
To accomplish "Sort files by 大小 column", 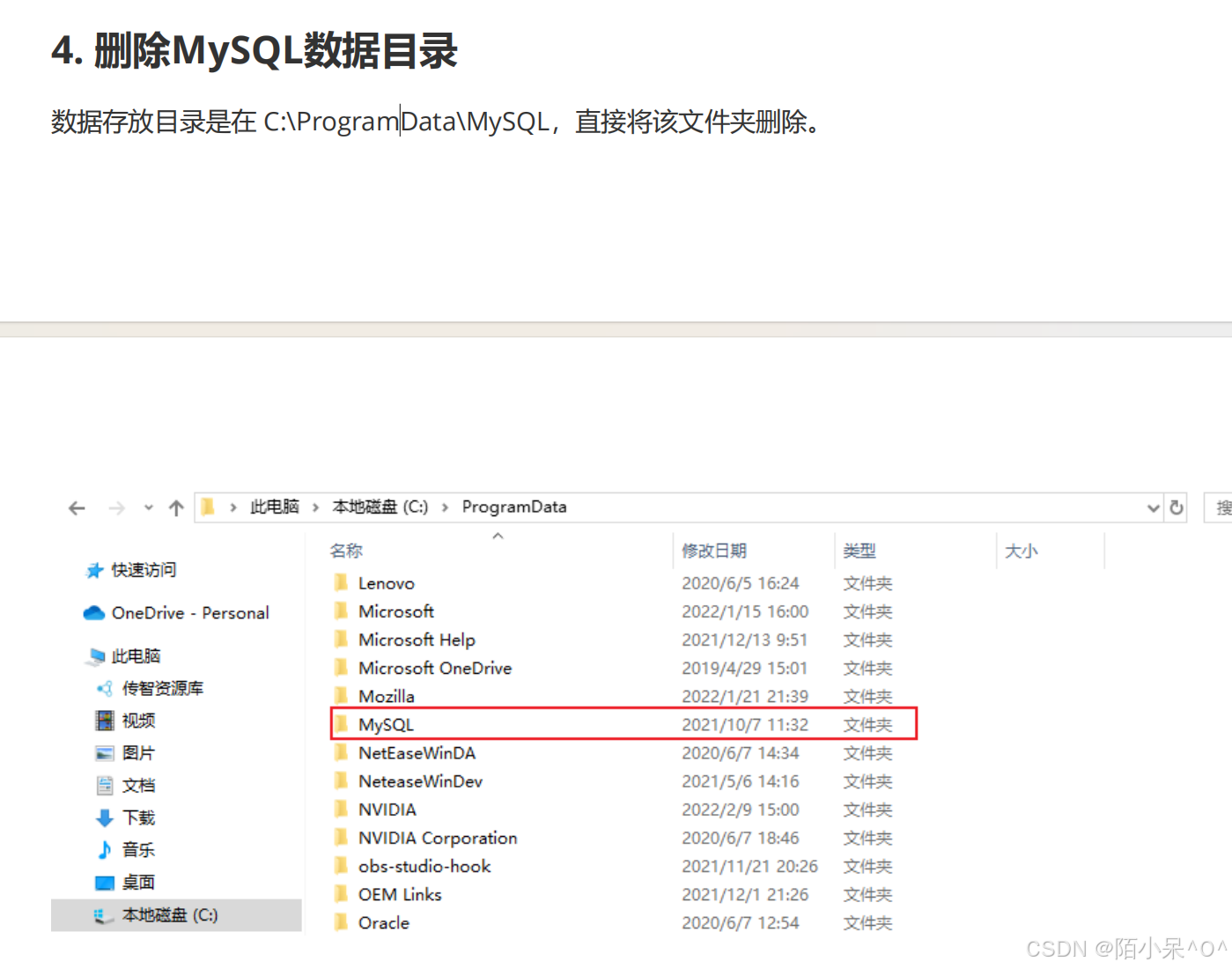I will [x=1022, y=551].
